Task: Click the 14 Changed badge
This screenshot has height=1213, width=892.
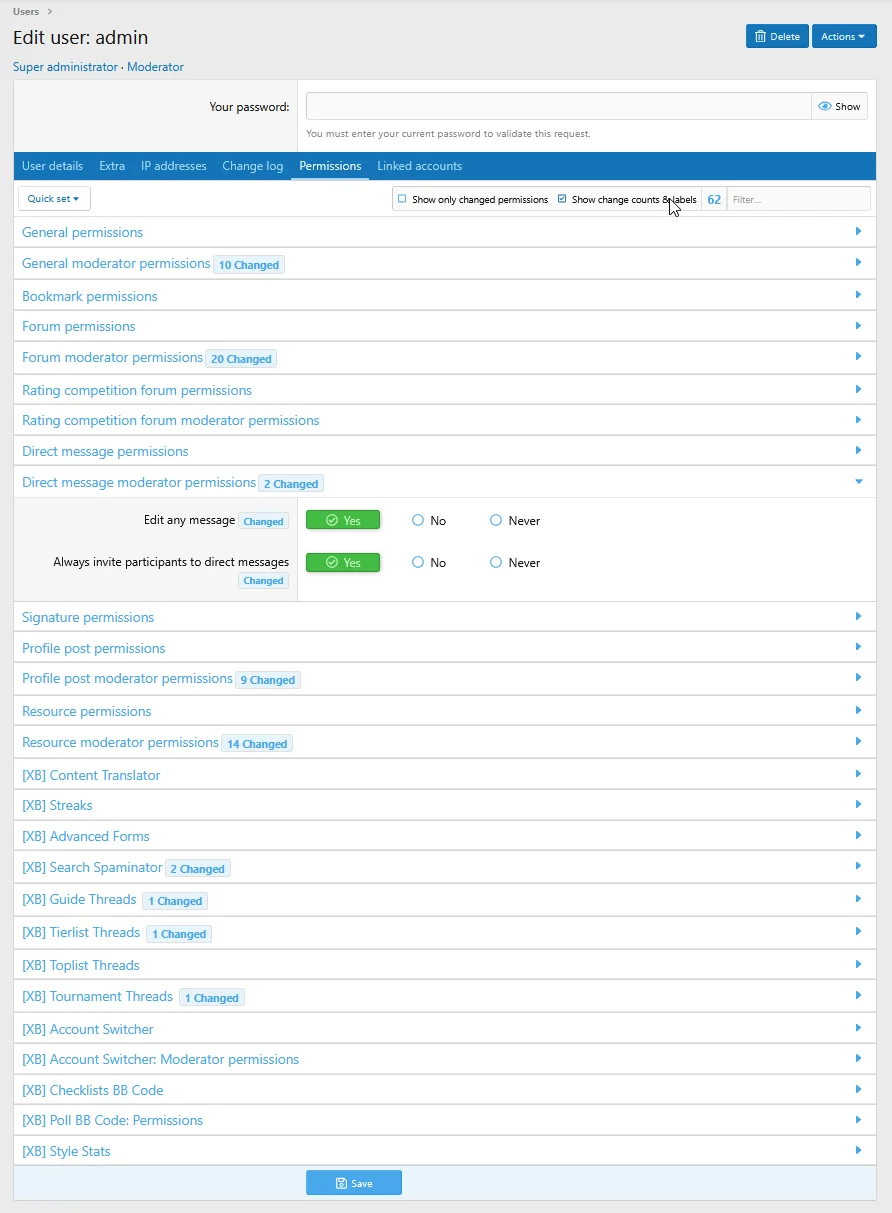Action: pyautogui.click(x=257, y=743)
